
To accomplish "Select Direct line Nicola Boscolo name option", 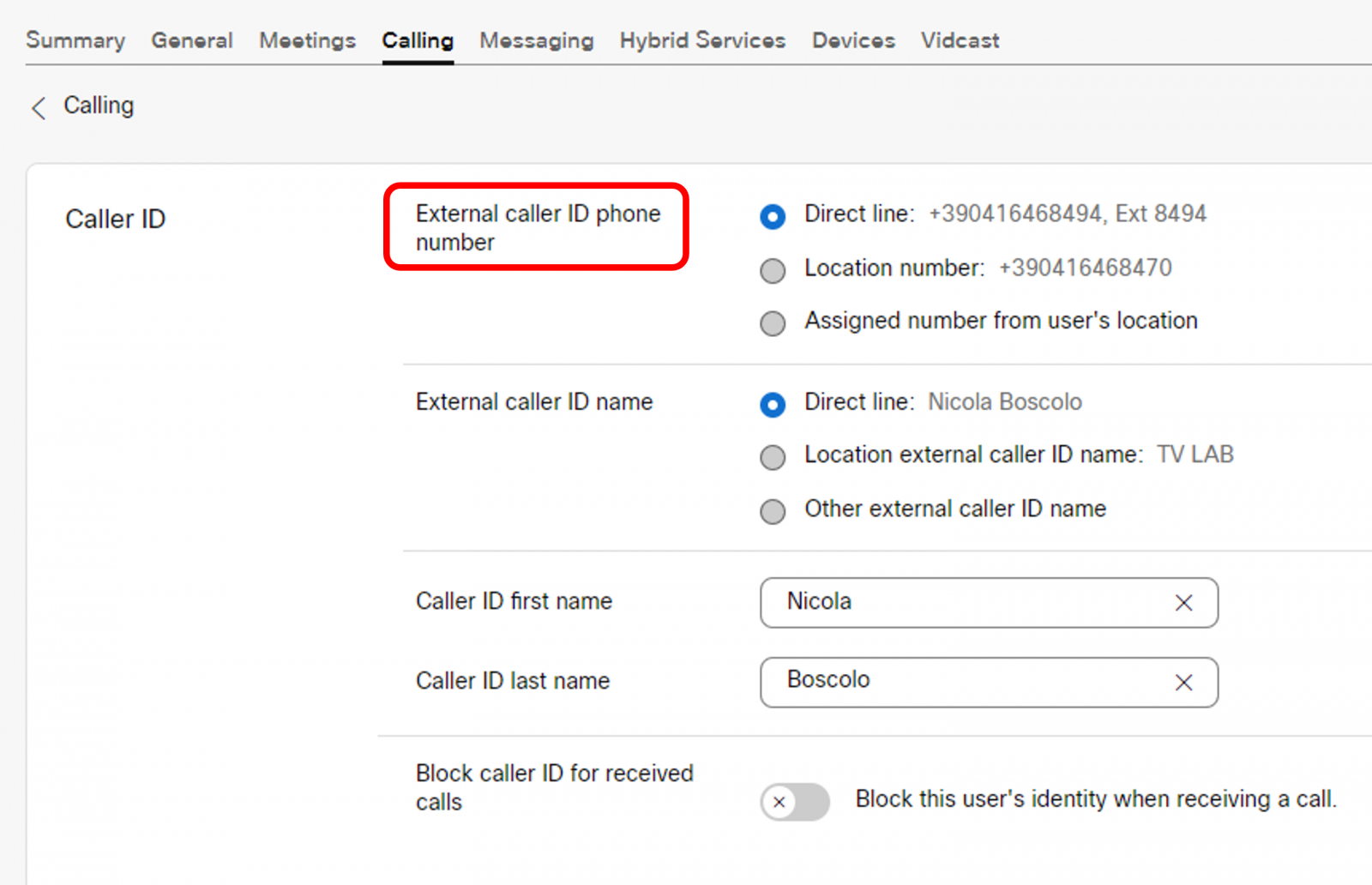I will click(x=773, y=405).
